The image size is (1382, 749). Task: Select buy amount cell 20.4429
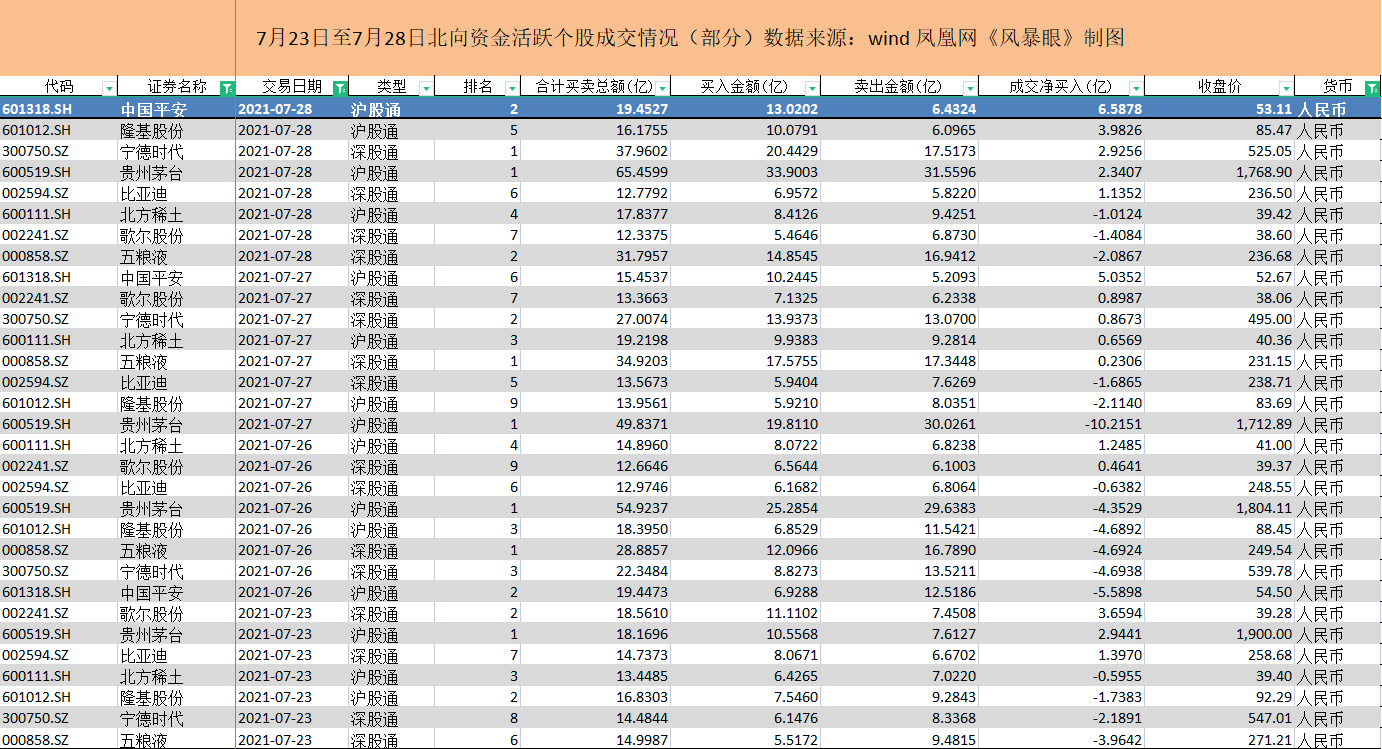coord(746,151)
